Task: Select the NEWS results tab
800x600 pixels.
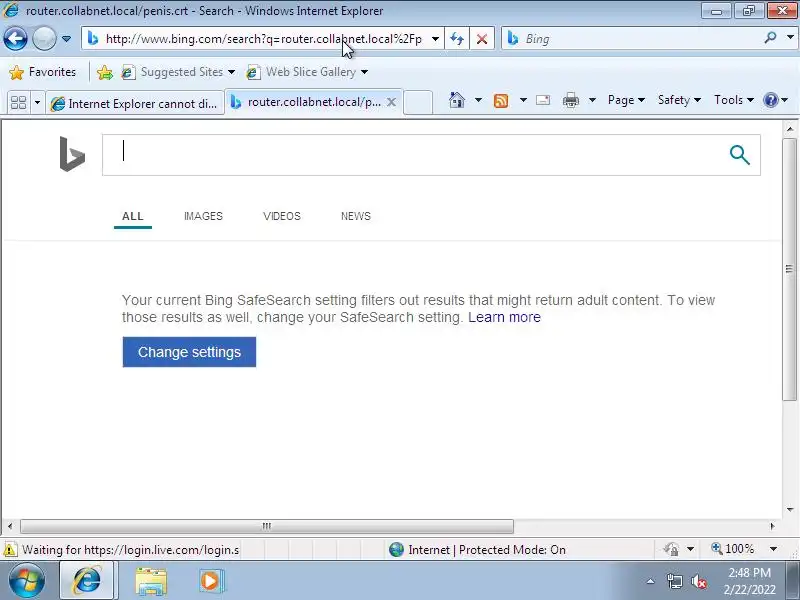Action: click(356, 216)
